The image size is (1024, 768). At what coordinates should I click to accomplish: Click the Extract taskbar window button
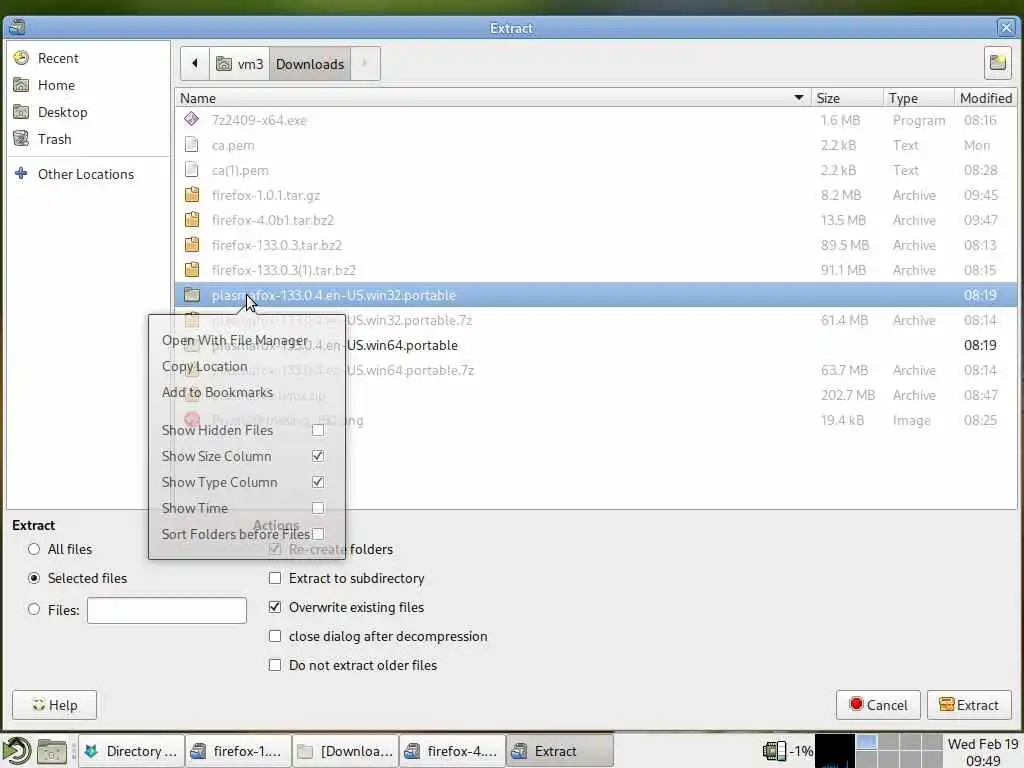560,751
